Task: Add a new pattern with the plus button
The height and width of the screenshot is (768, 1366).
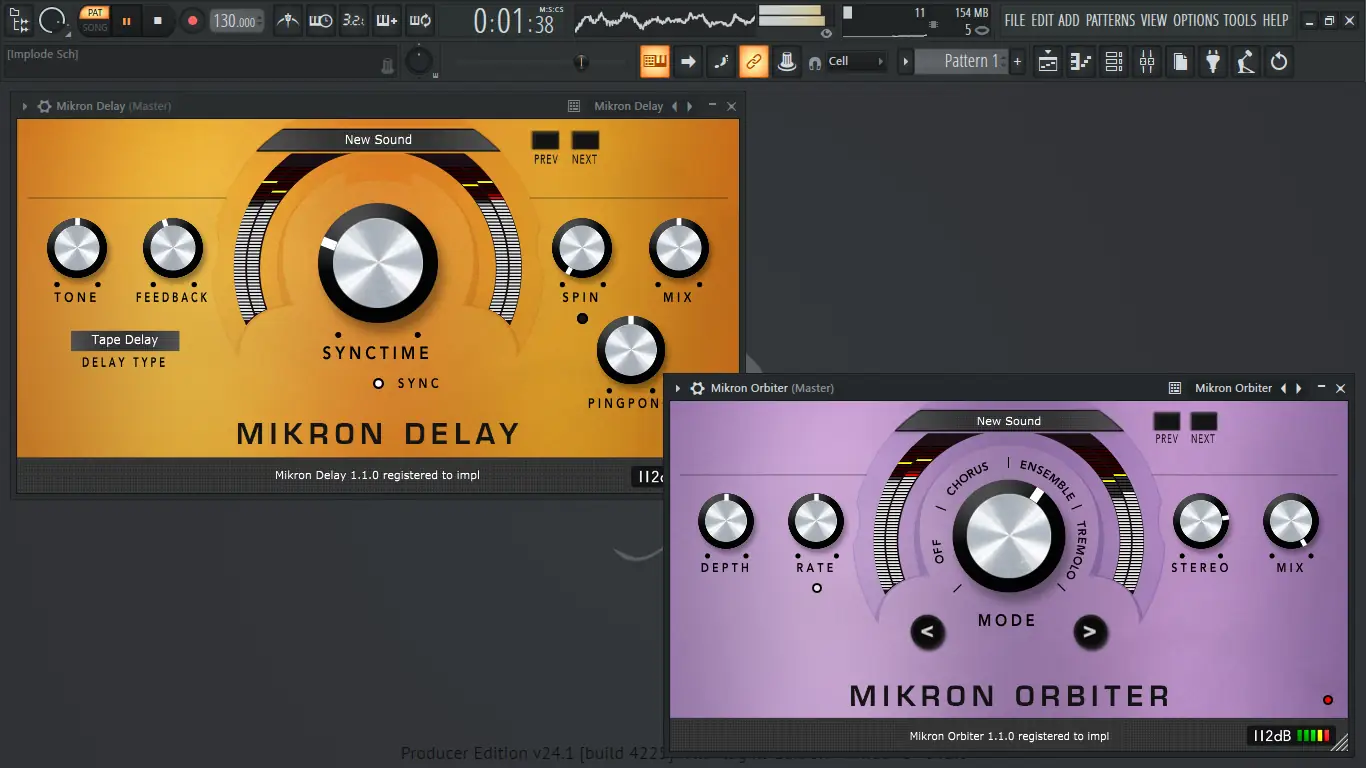Action: pyautogui.click(x=1018, y=61)
